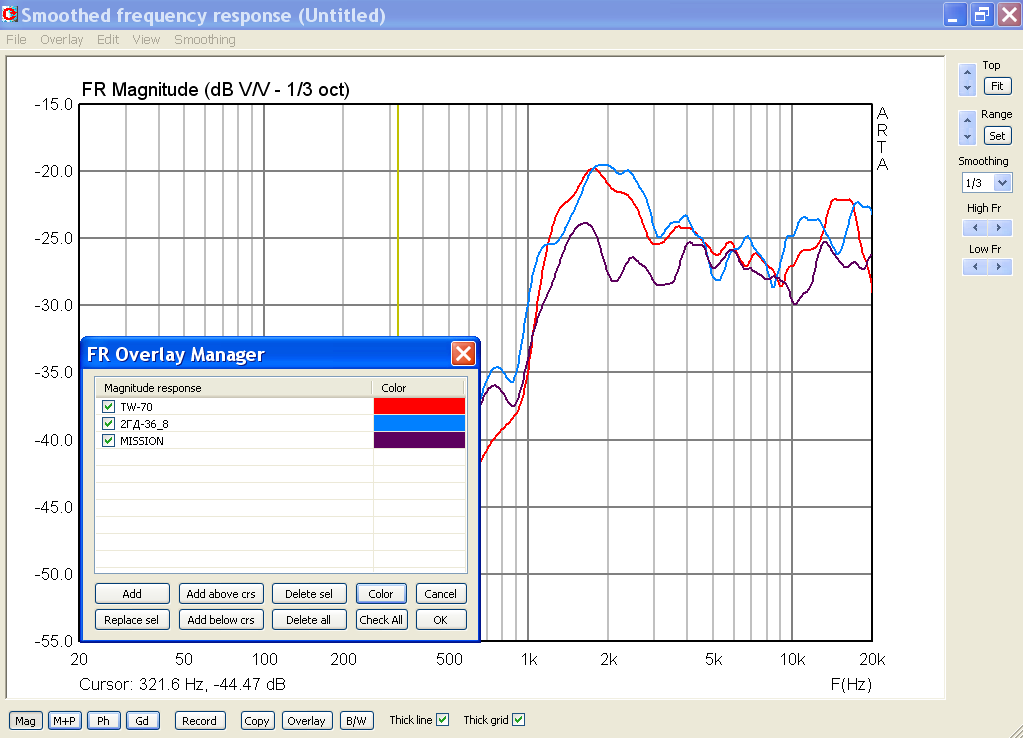Switch to M+P view

[65, 720]
